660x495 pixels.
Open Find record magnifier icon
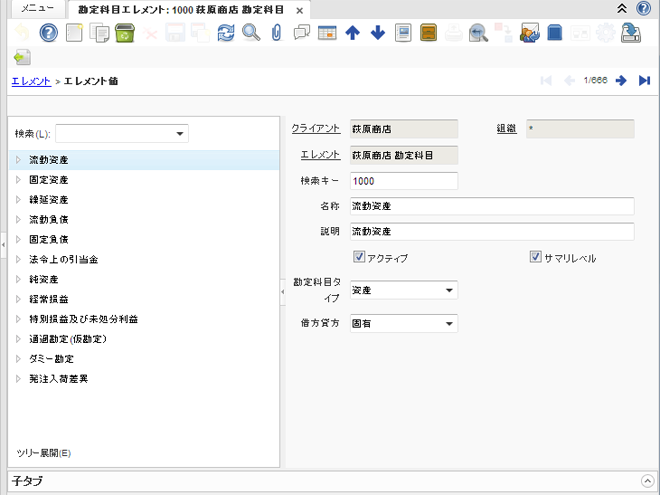click(x=251, y=32)
